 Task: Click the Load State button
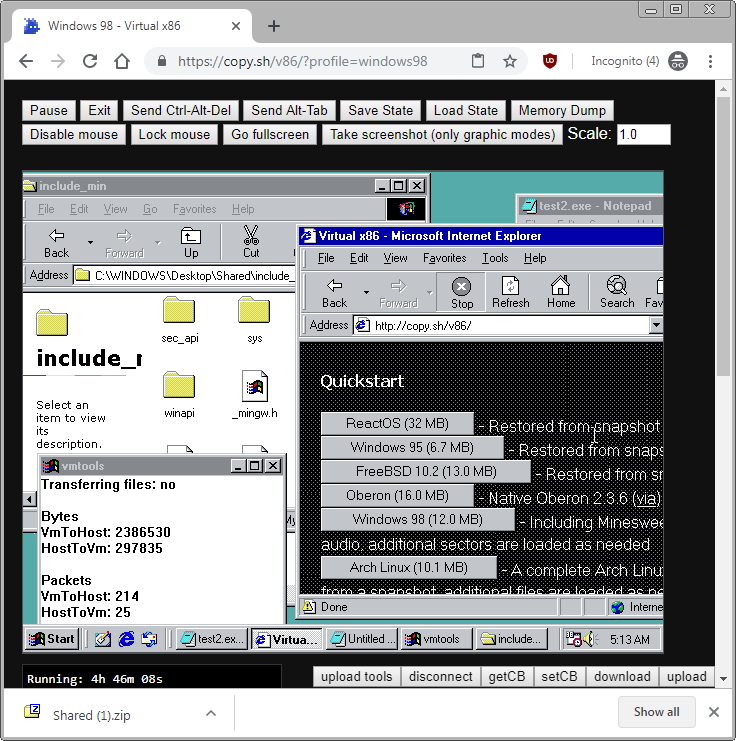click(x=466, y=111)
